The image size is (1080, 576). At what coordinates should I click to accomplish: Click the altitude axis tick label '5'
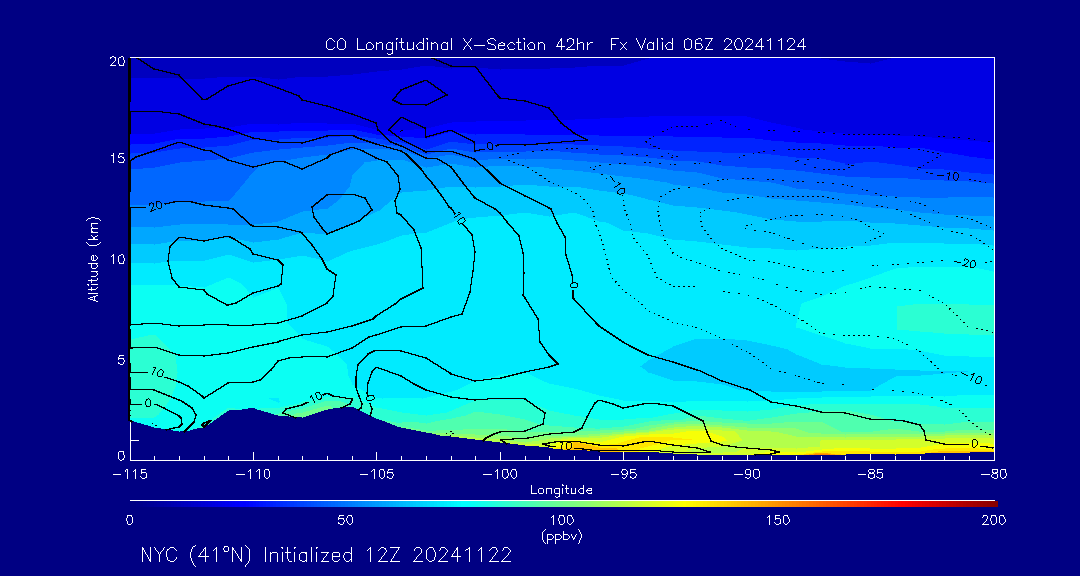tap(121, 360)
